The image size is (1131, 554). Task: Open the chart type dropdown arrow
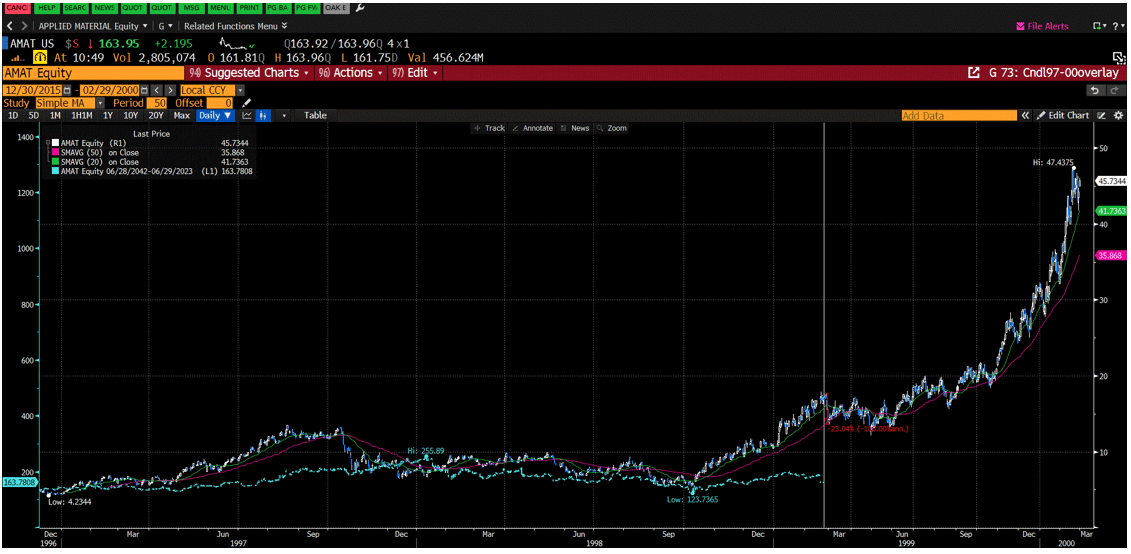[285, 115]
